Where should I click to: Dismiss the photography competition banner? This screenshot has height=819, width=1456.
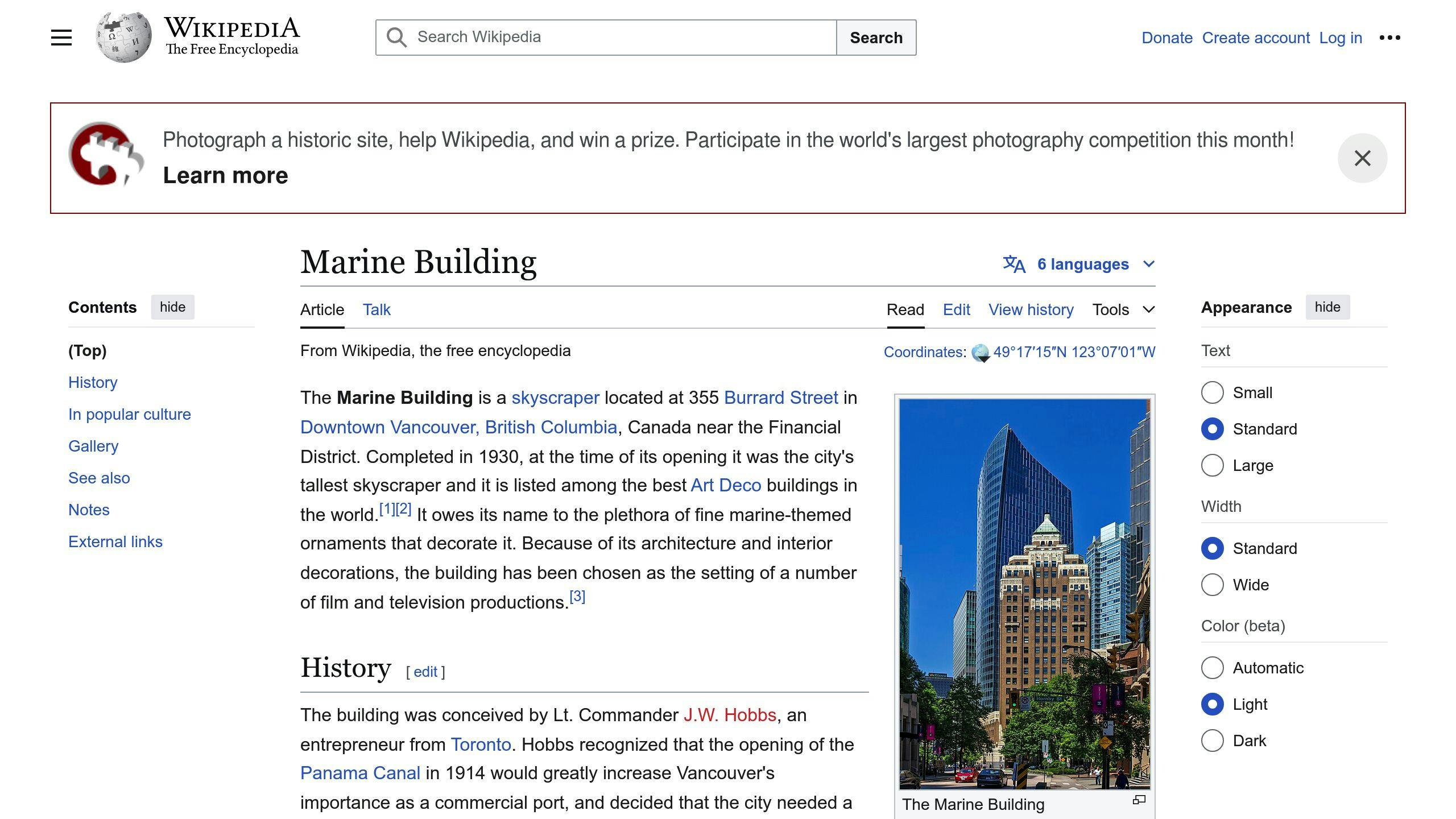(x=1363, y=158)
